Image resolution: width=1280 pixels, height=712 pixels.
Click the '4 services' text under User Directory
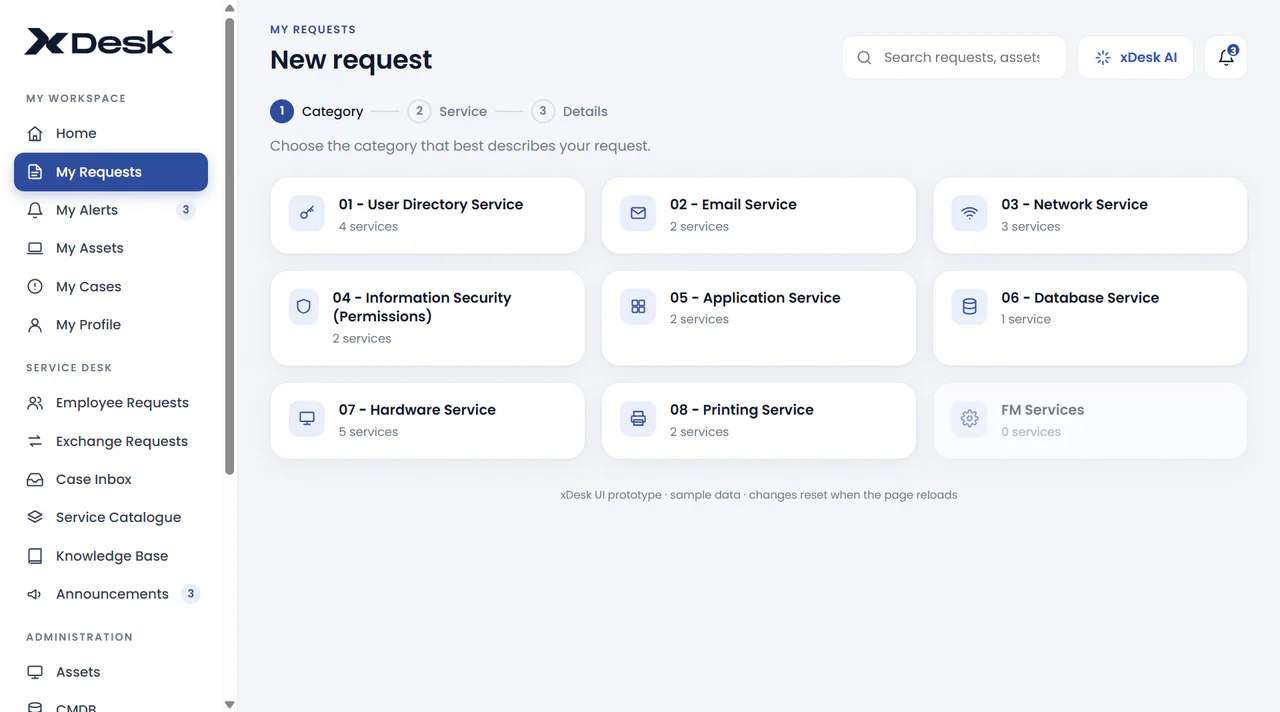pos(368,227)
